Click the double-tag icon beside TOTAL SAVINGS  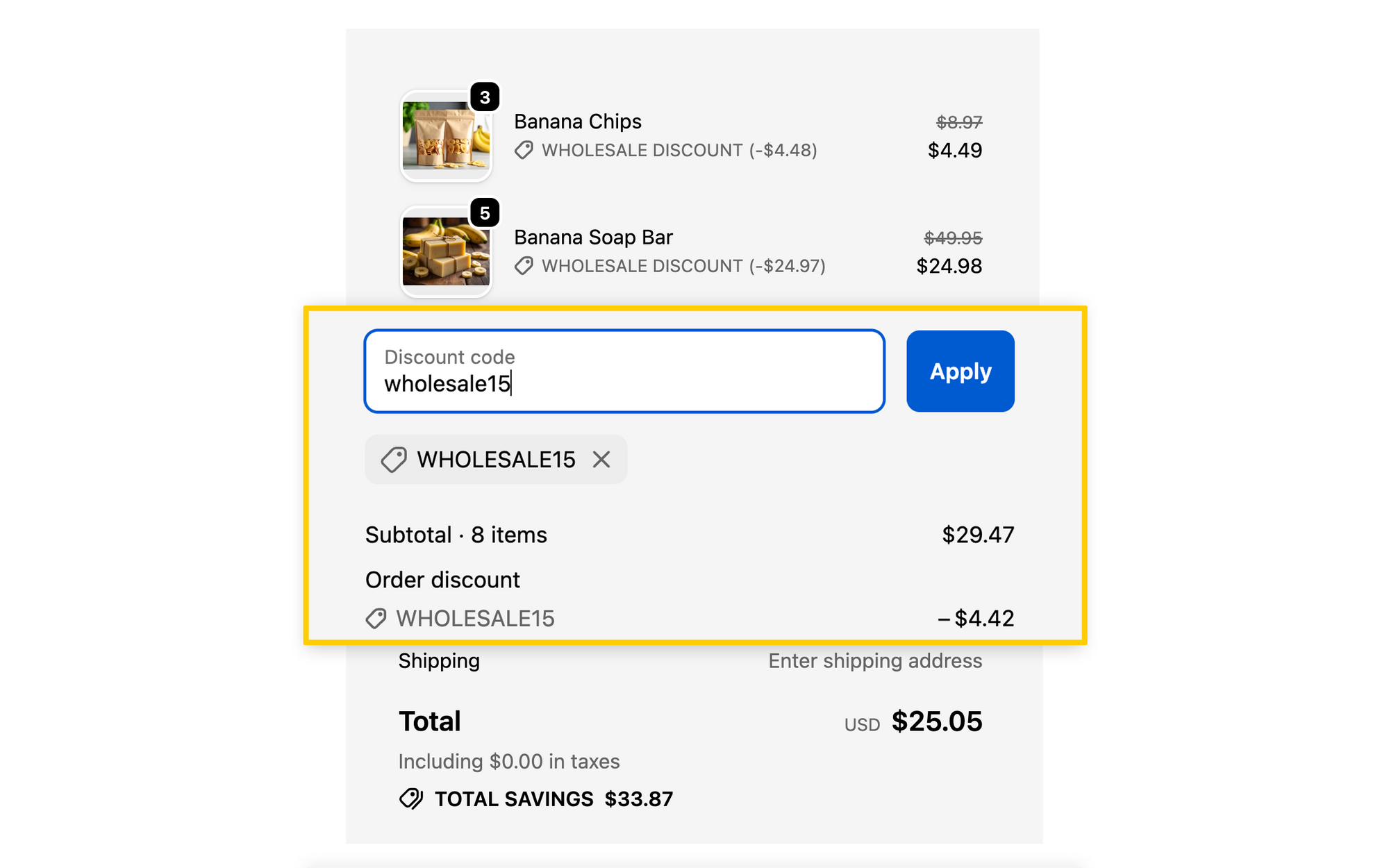point(411,799)
